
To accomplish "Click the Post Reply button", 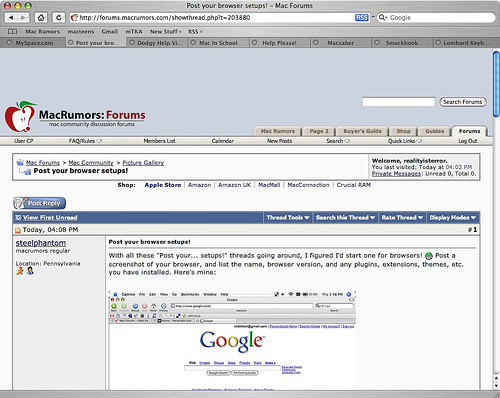I will pyautogui.click(x=39, y=203).
